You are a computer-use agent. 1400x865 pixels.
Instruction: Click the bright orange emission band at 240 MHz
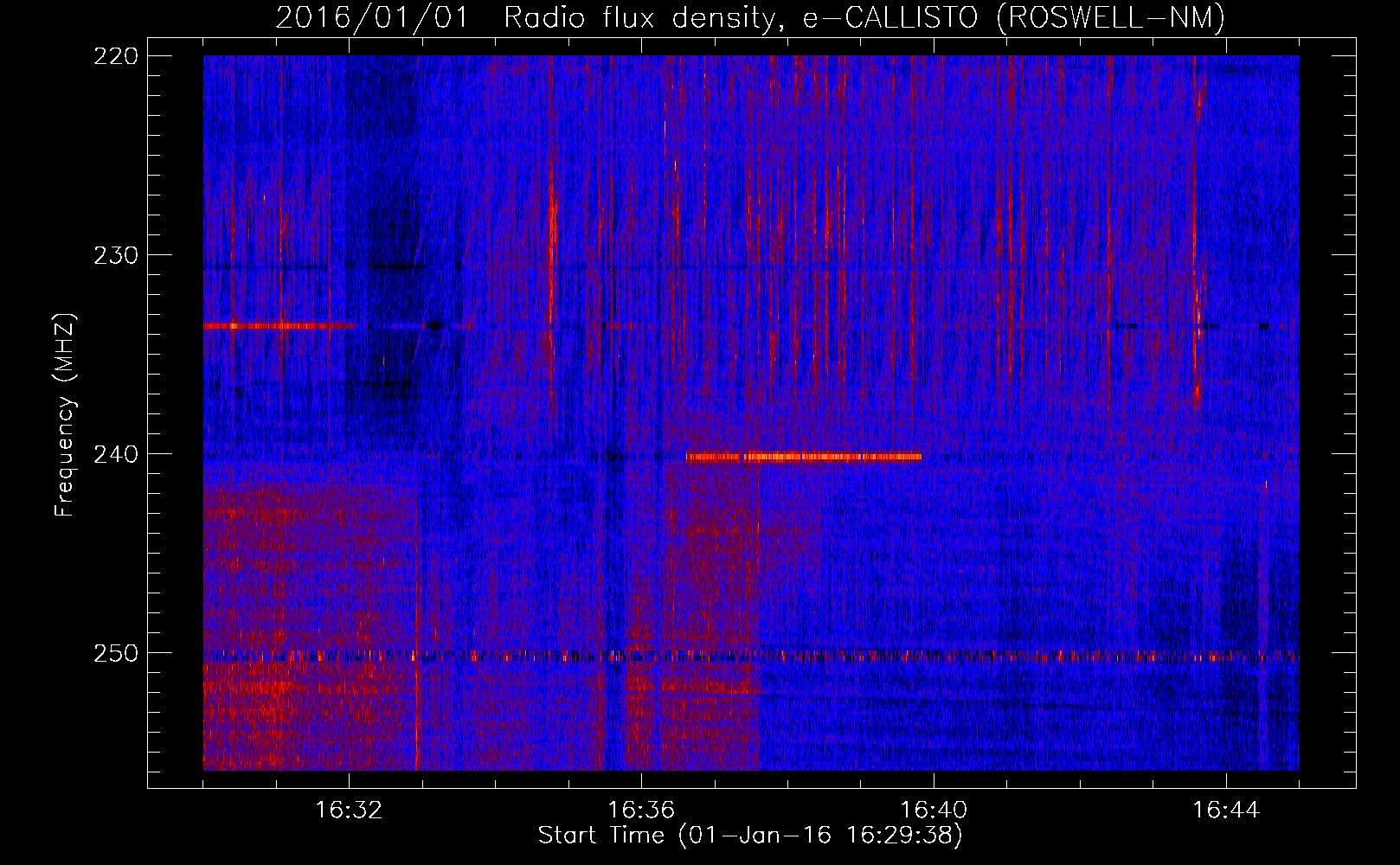804,457
